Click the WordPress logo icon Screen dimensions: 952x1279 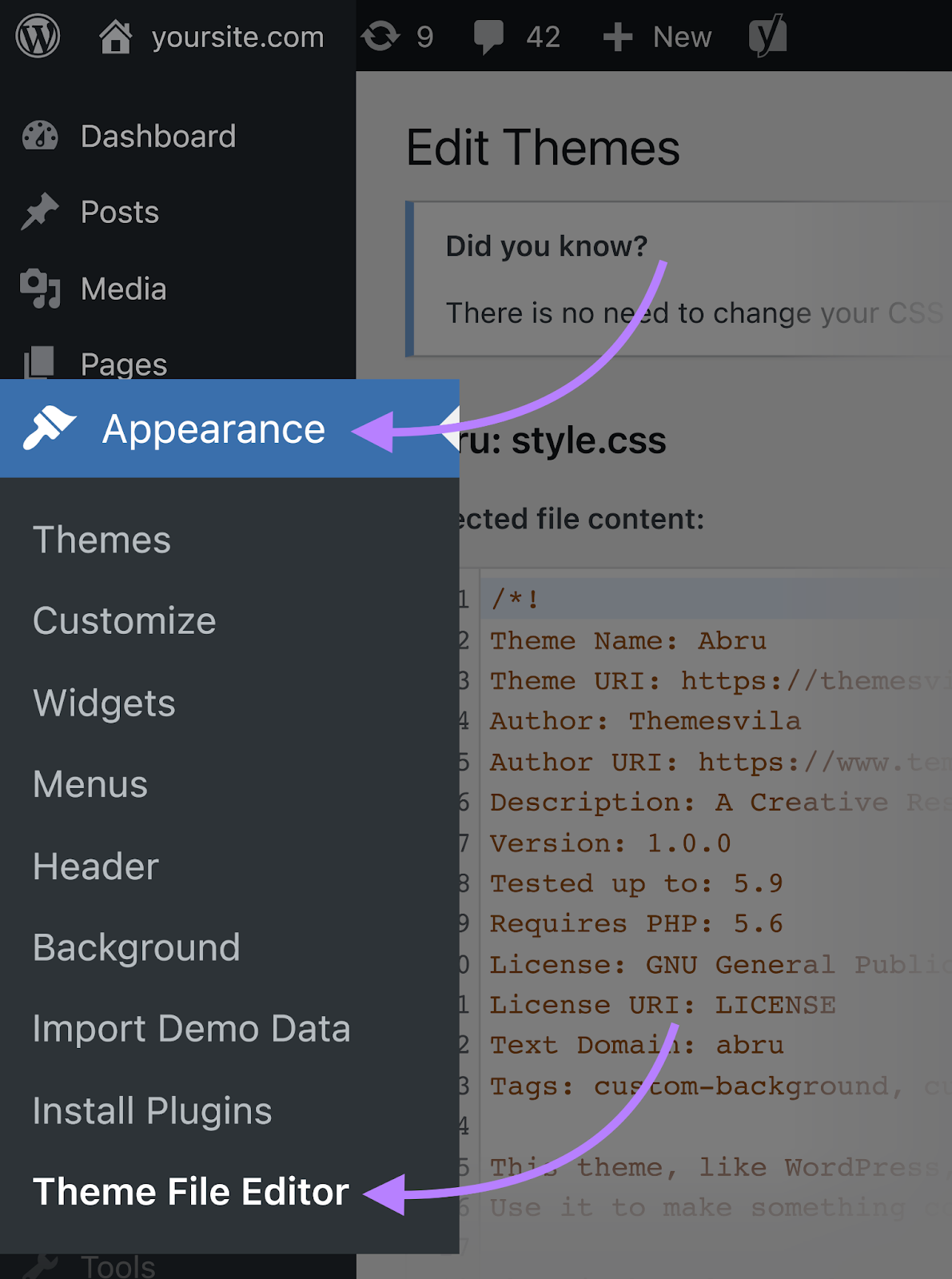click(38, 36)
